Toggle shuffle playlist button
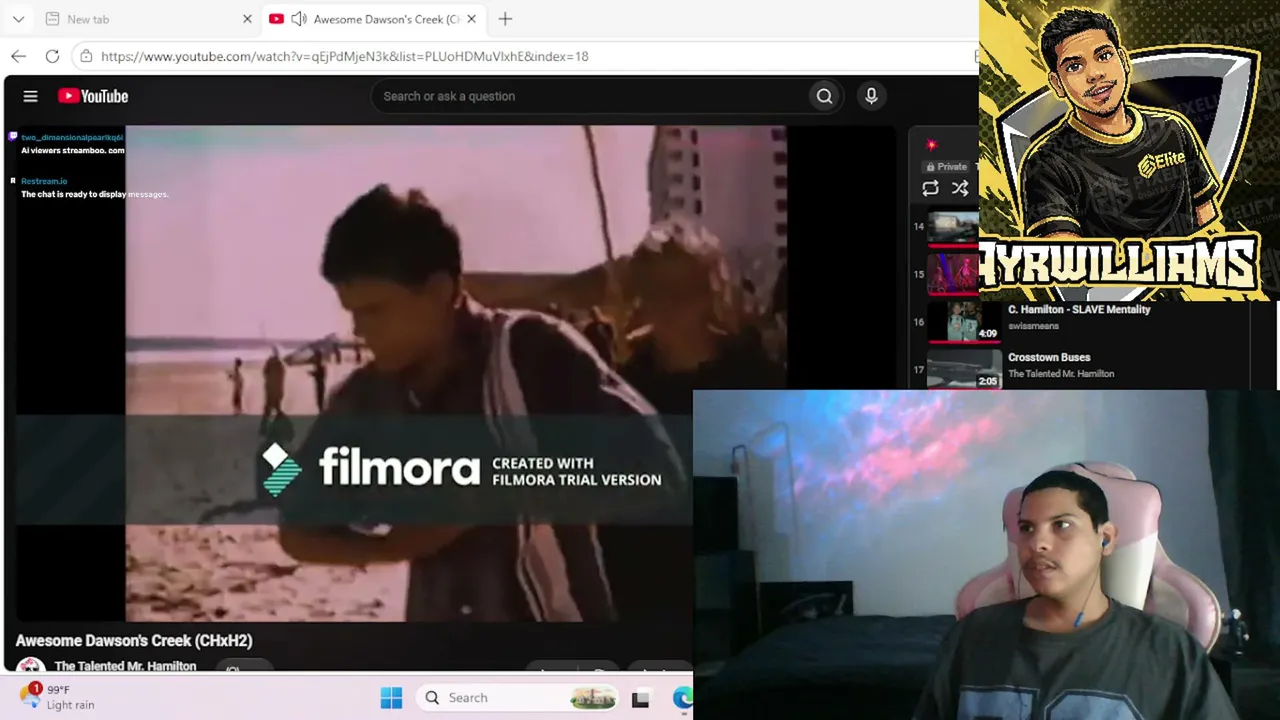Image resolution: width=1280 pixels, height=720 pixels. [x=960, y=188]
